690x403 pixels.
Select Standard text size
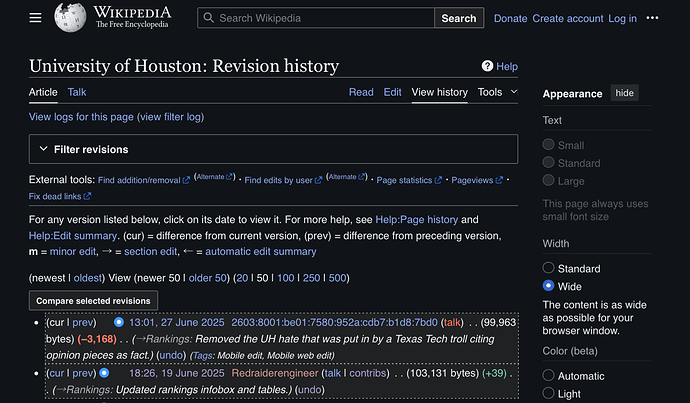(548, 162)
